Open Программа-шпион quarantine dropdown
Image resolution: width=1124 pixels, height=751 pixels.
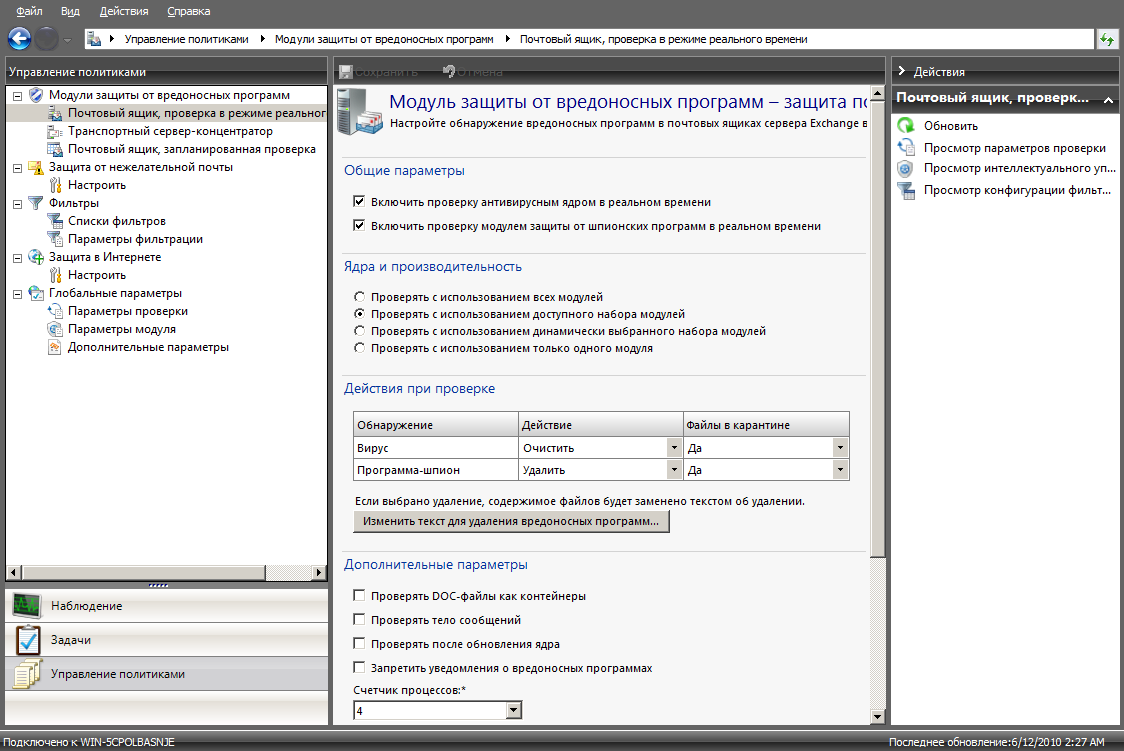point(840,470)
